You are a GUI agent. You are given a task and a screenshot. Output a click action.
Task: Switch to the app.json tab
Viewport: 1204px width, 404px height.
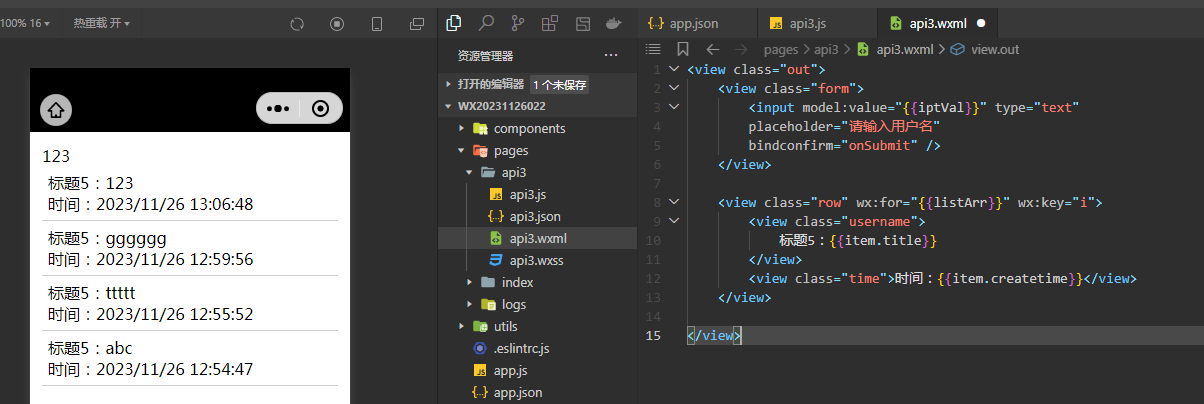pos(693,23)
